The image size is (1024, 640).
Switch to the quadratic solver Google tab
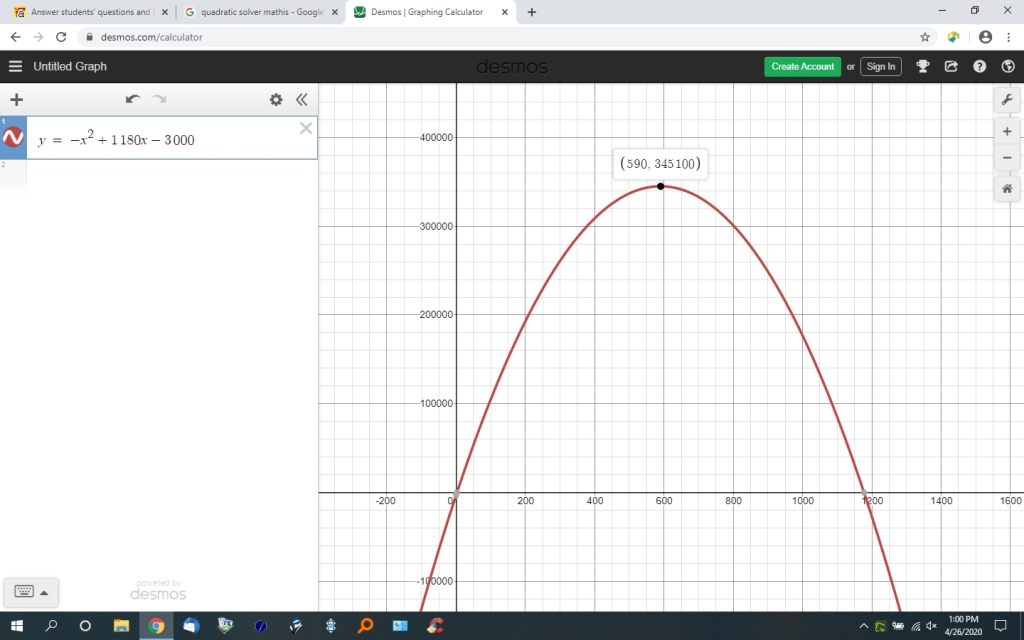[x=261, y=12]
